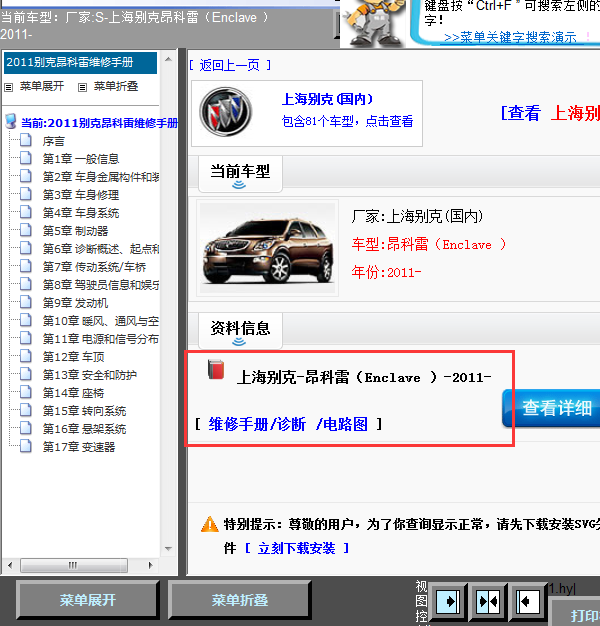Click view control center-split icon
The image size is (600, 626).
488,601
